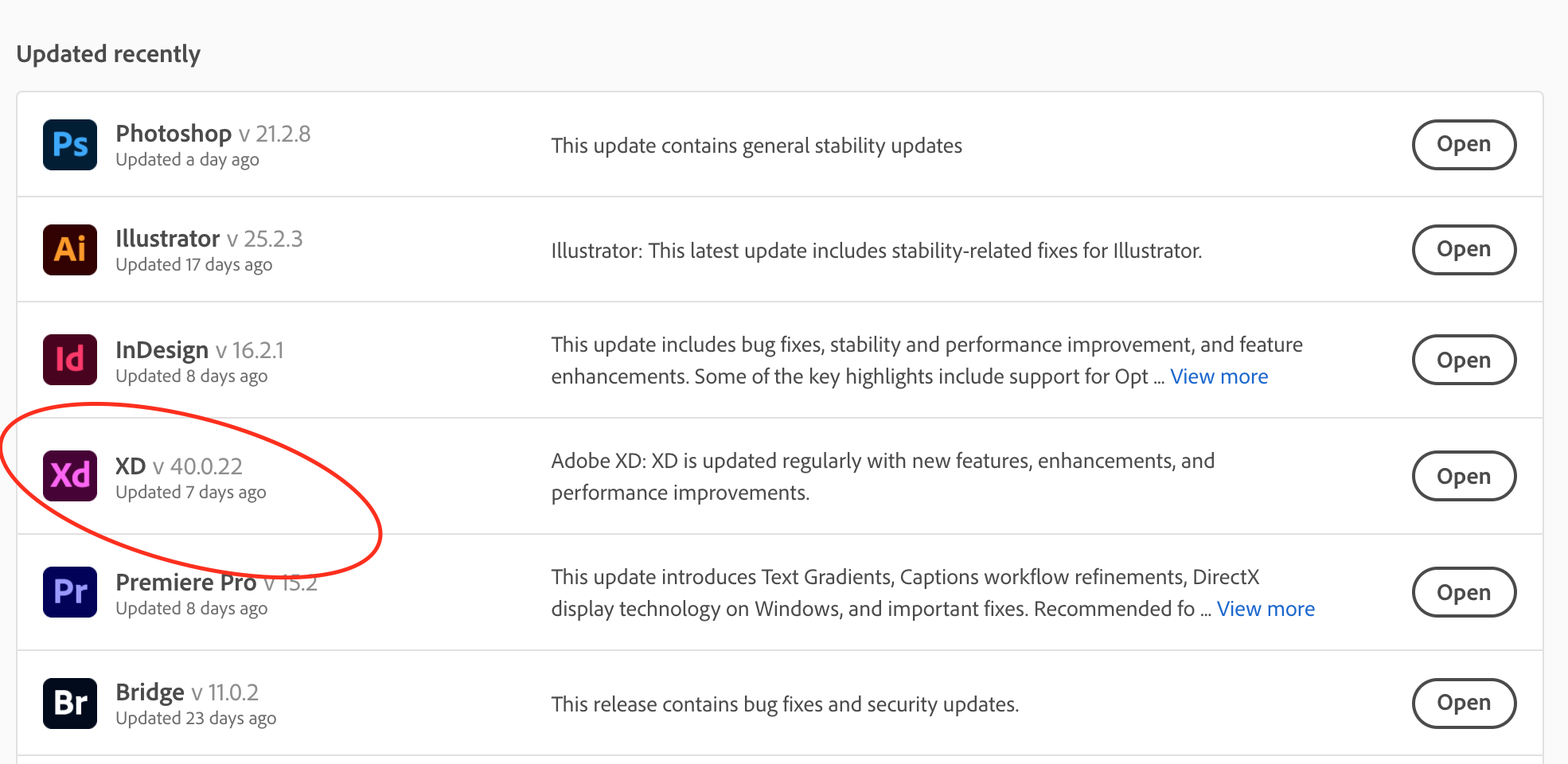Expand InDesign notes with View more

[x=1219, y=376]
